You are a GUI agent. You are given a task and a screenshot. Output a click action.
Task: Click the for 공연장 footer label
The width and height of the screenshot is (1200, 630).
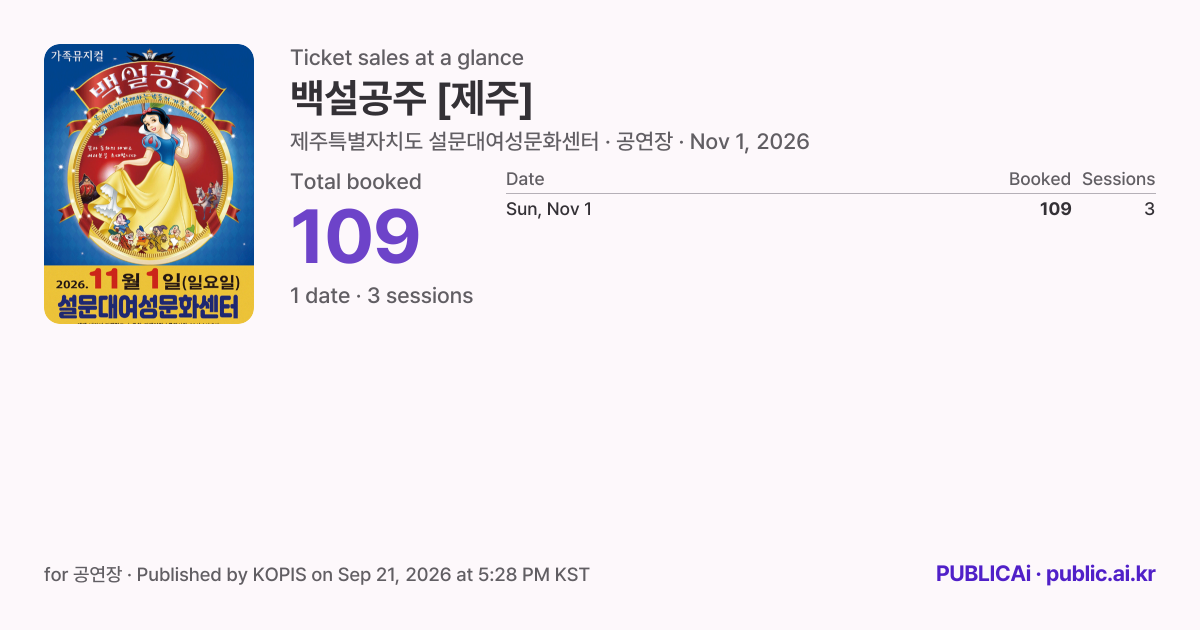point(83,575)
